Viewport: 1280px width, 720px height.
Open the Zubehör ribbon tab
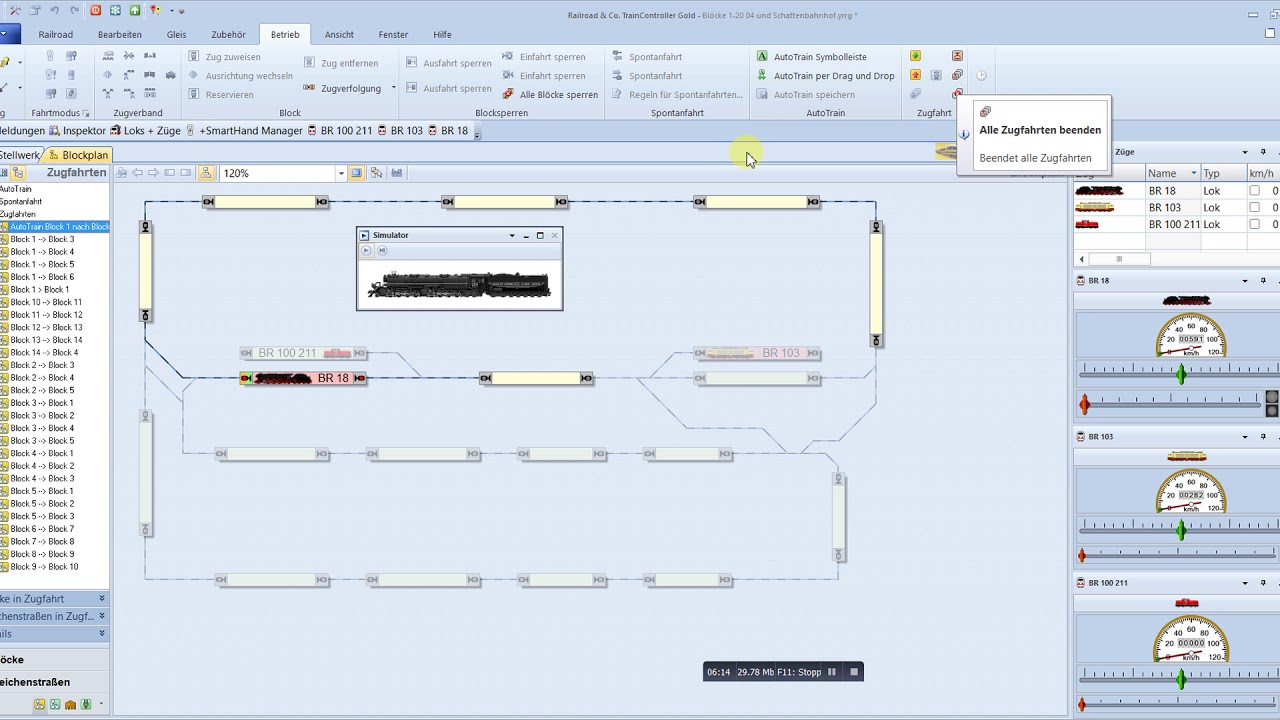[x=229, y=34]
